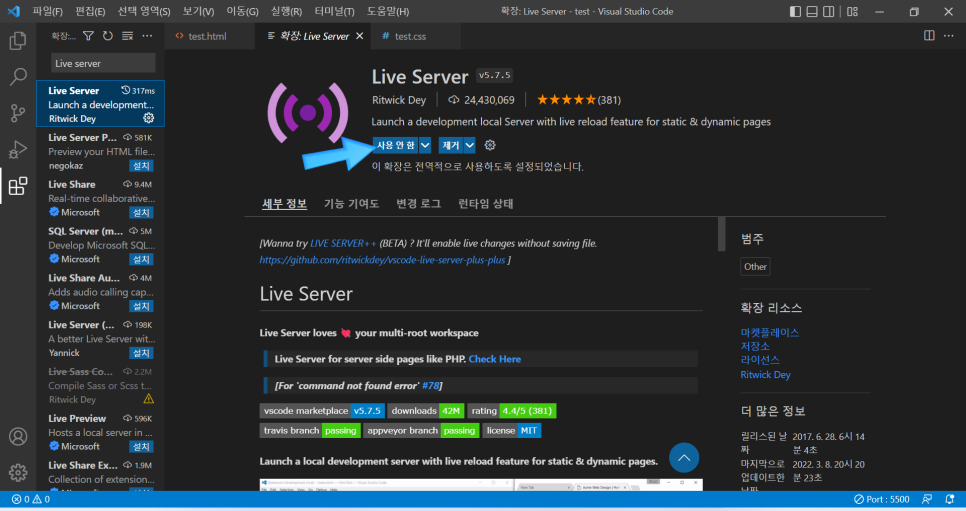
Task: Open the 파일(F) menu
Action: pos(47,11)
